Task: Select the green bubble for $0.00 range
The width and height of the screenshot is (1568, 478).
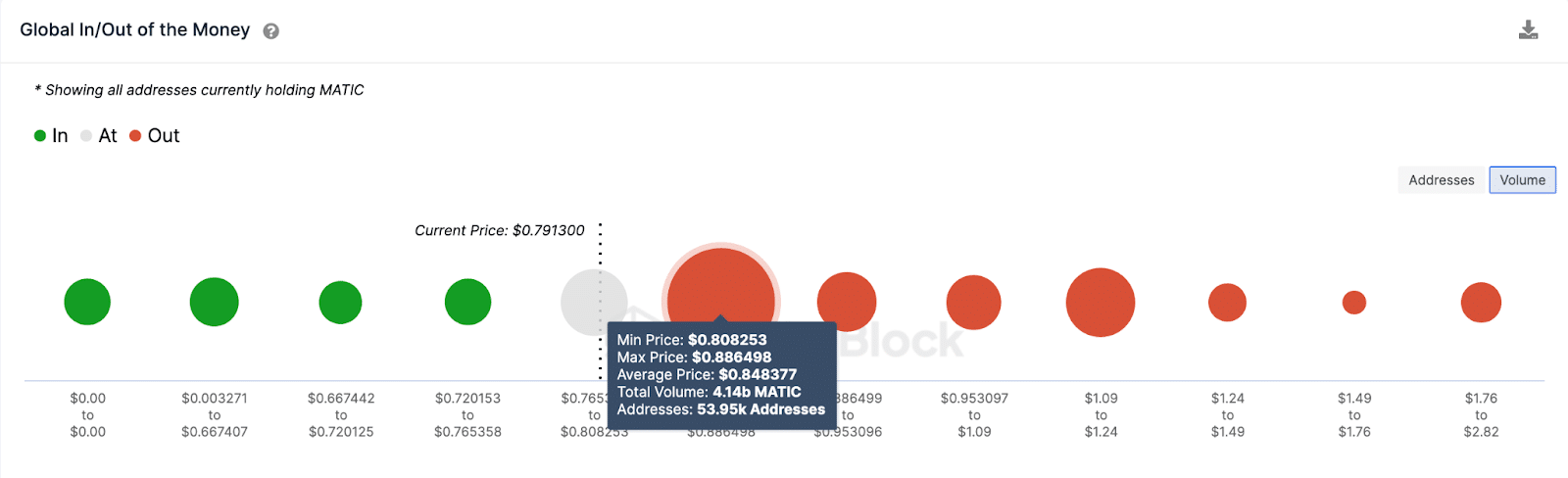Action: click(87, 302)
